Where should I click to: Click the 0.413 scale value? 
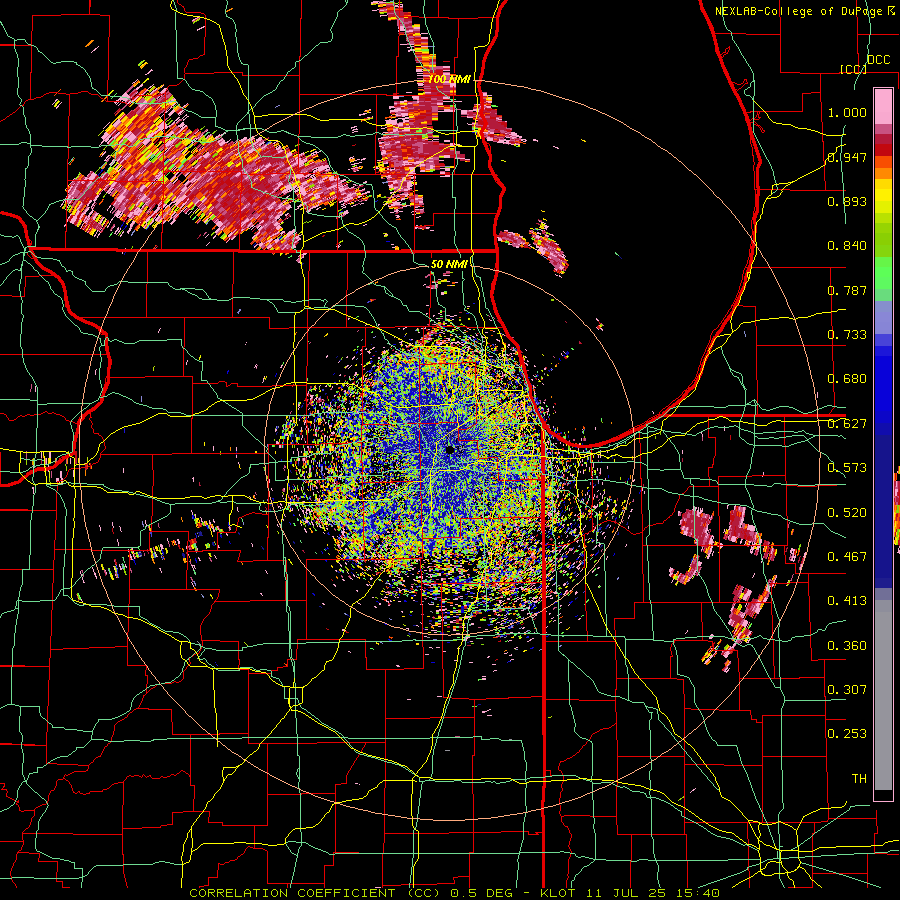click(847, 601)
